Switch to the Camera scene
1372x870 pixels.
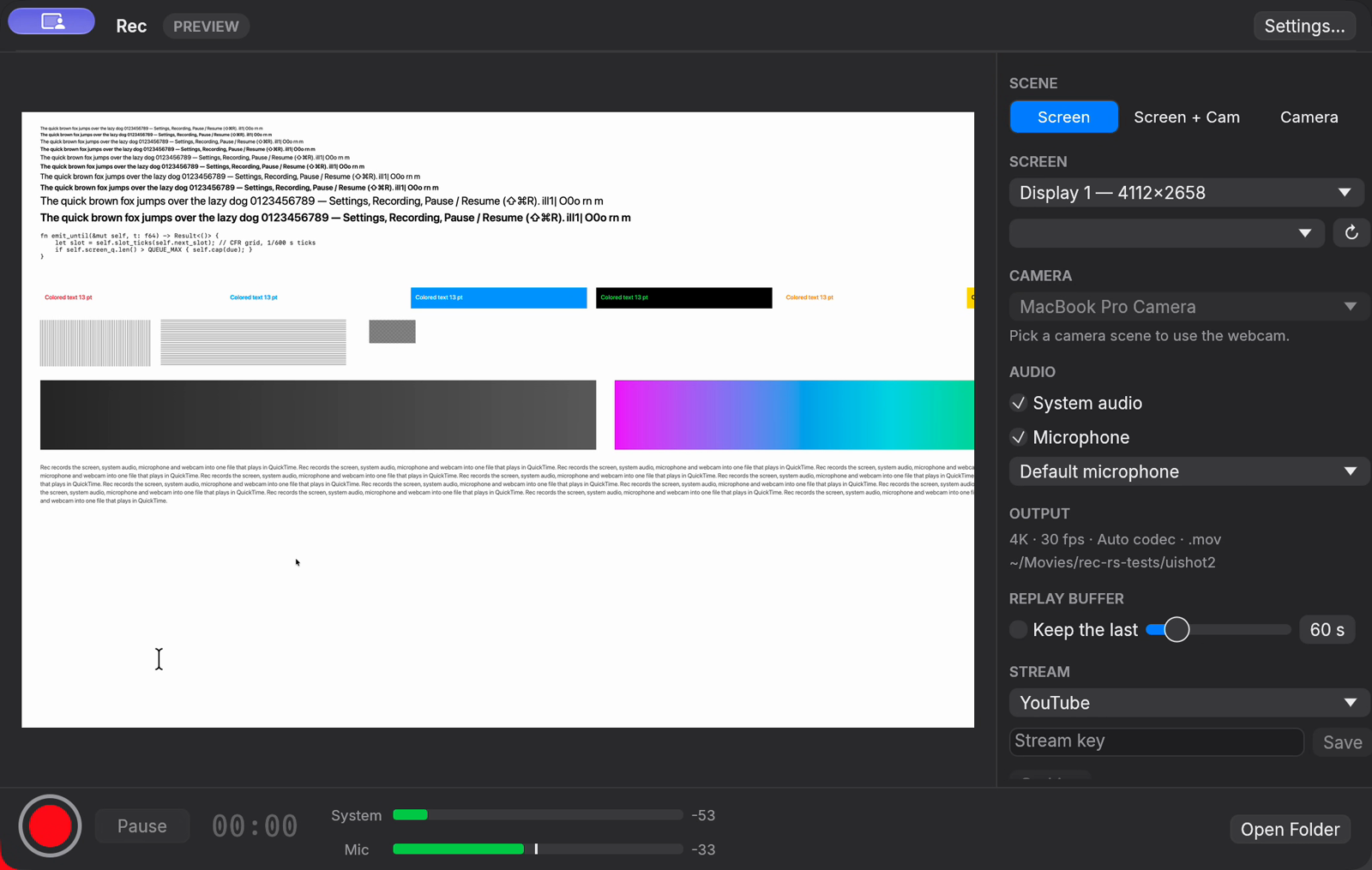[x=1309, y=117]
